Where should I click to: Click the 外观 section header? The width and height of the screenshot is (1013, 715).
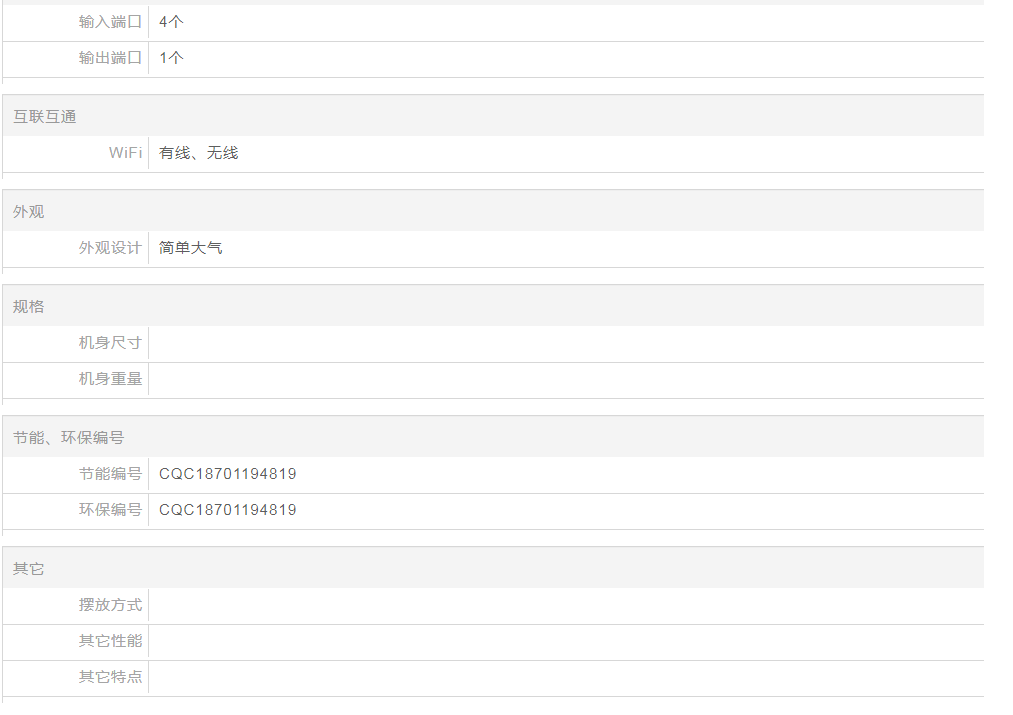[29, 212]
